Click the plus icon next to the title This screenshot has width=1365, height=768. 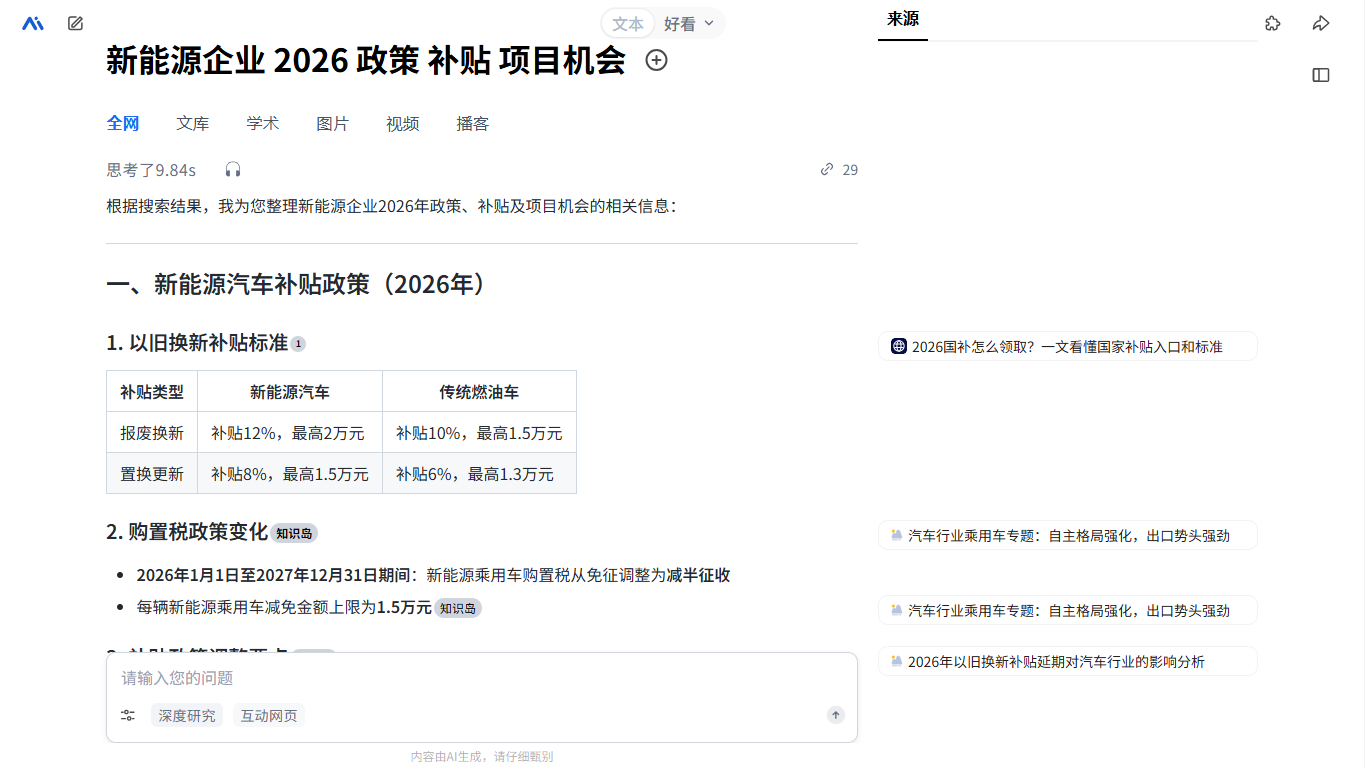click(x=656, y=60)
